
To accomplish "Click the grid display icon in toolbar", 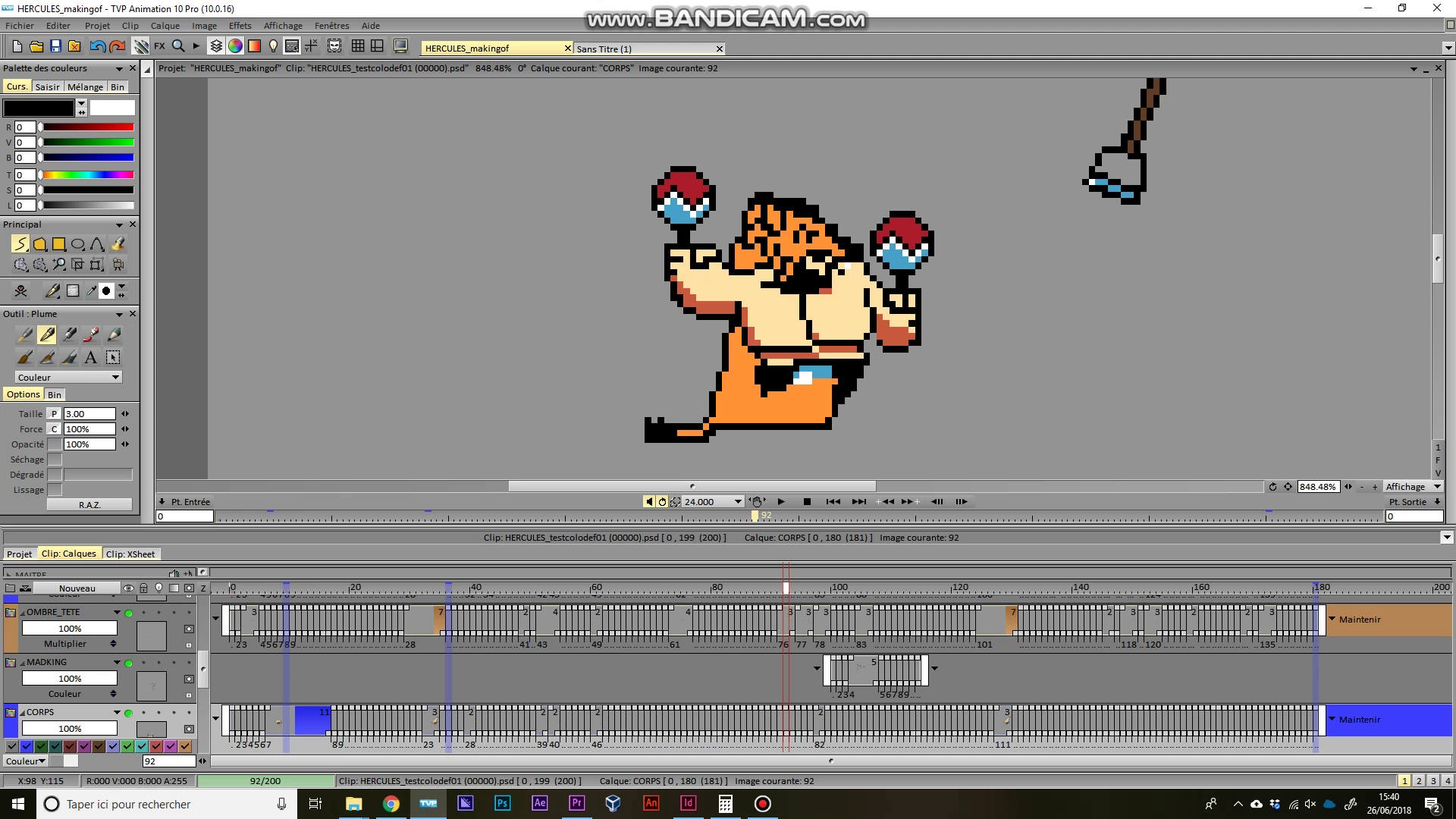I will (358, 46).
